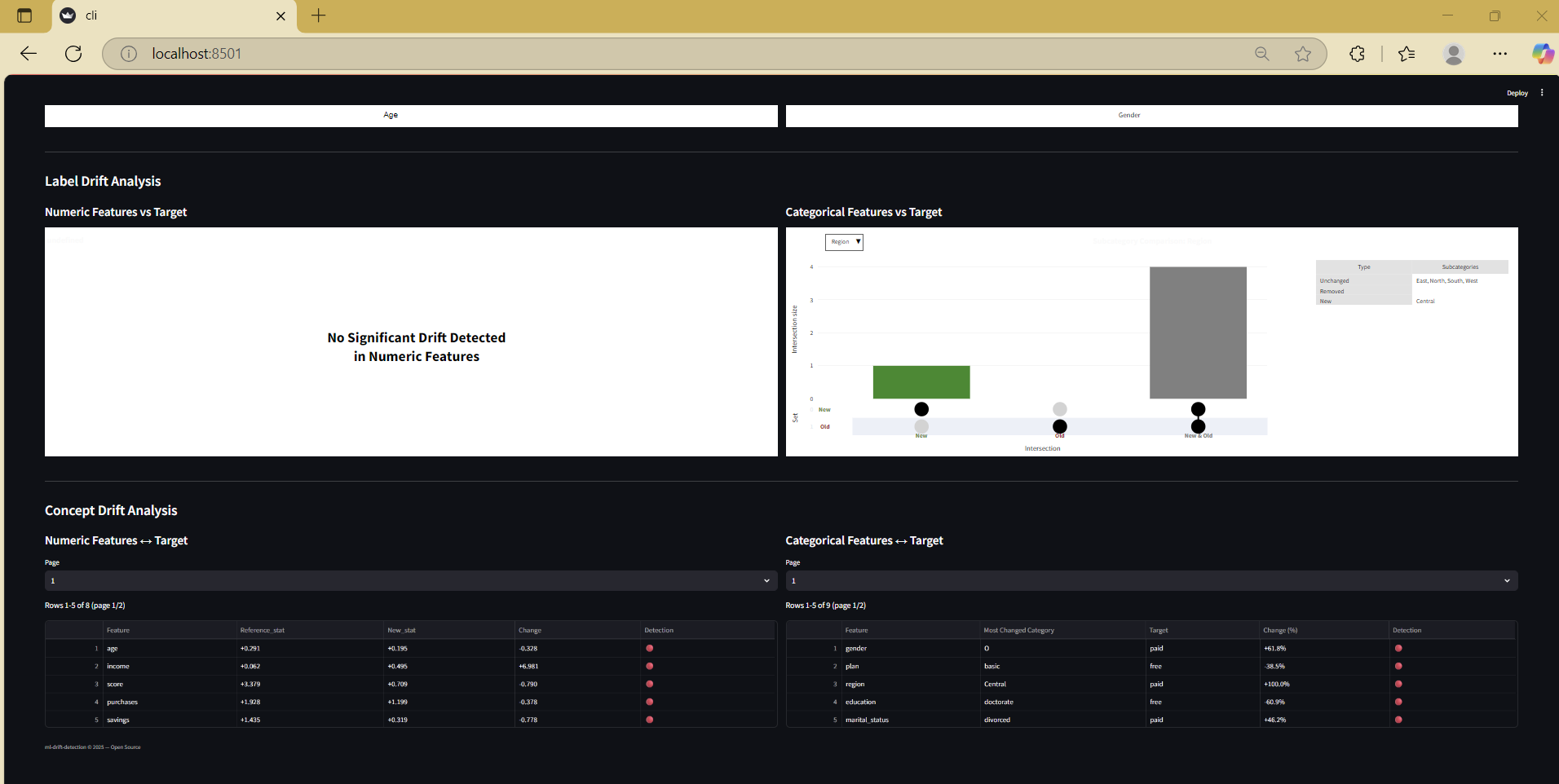
Task: Click the browser back arrow
Action: 29,54
